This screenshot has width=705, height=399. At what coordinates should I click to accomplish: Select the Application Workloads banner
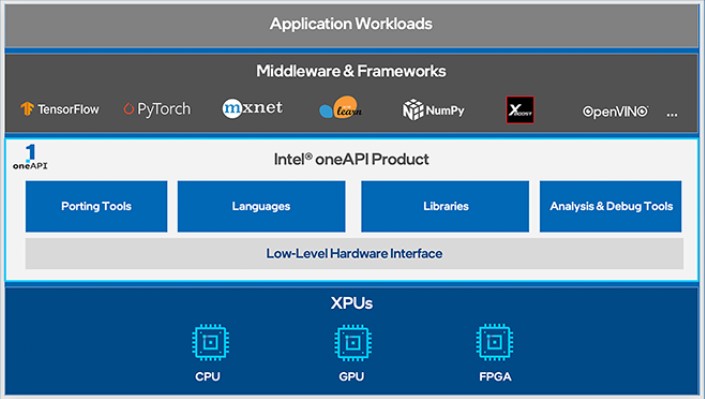coord(351,25)
